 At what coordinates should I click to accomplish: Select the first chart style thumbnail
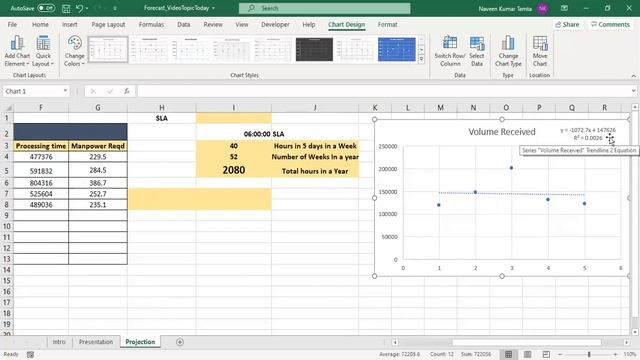coord(108,49)
